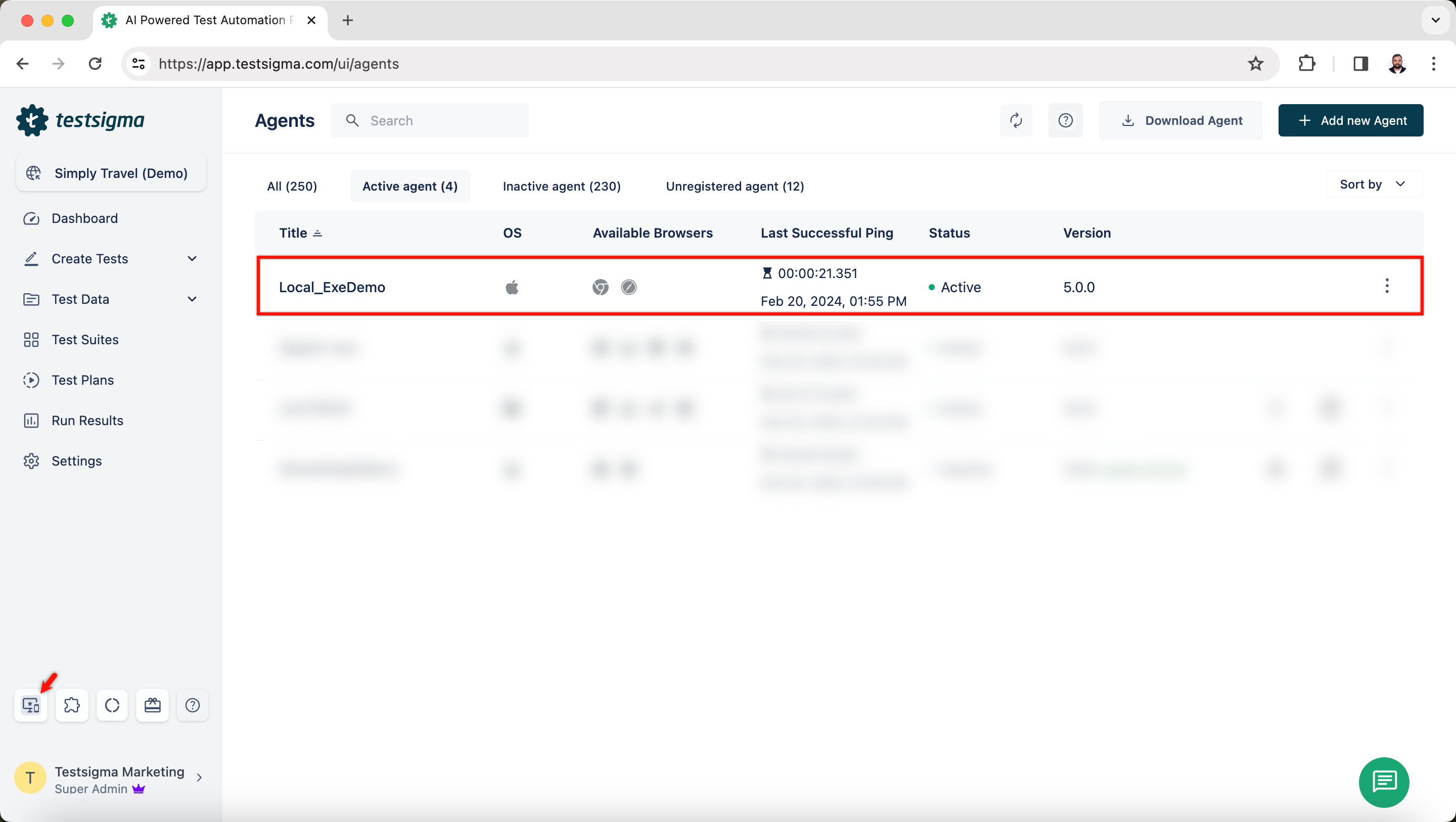Click the refresh agents list icon
This screenshot has height=822, width=1456.
pyautogui.click(x=1016, y=120)
